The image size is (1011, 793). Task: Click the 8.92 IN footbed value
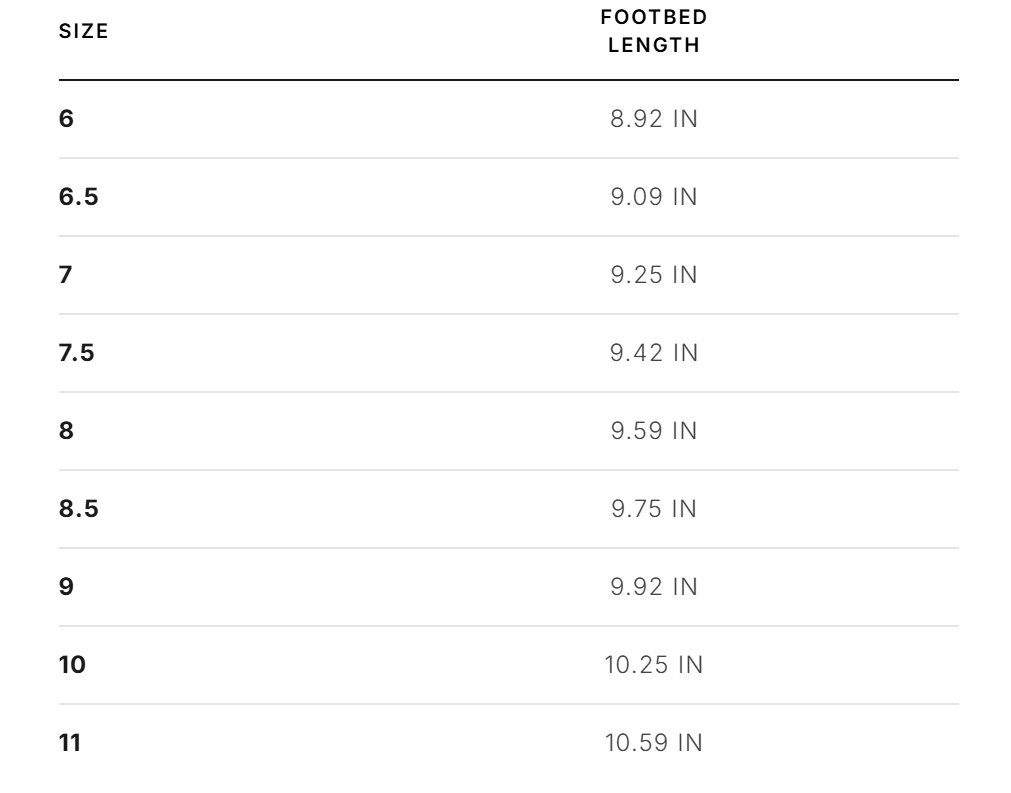click(654, 119)
